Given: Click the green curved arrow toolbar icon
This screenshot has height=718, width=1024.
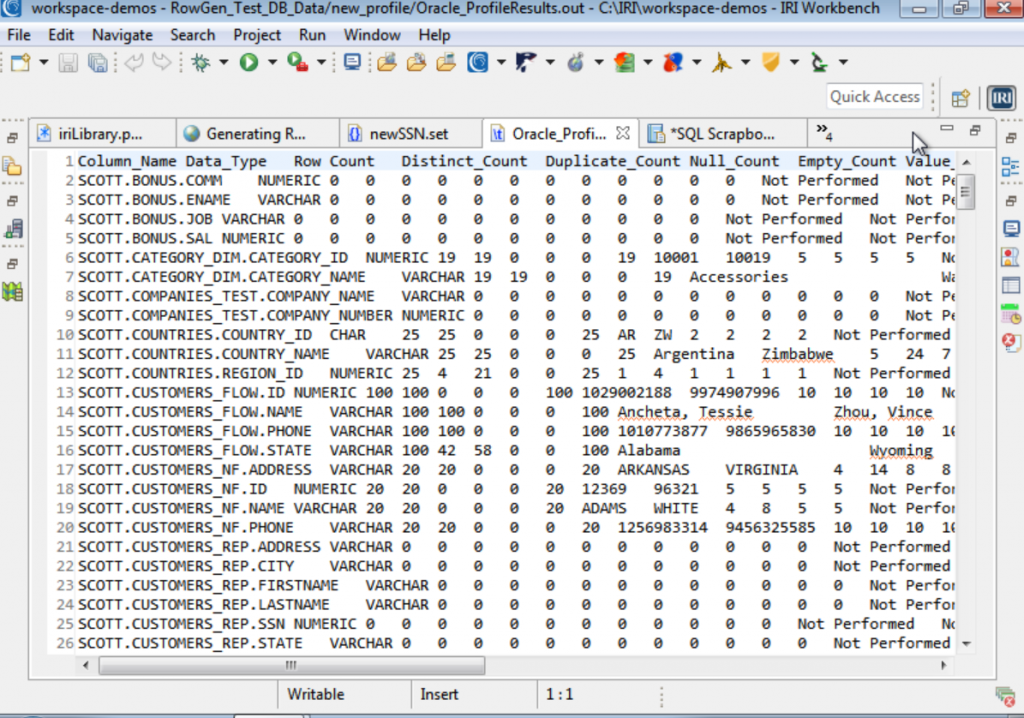Looking at the screenshot, I should (x=820, y=62).
